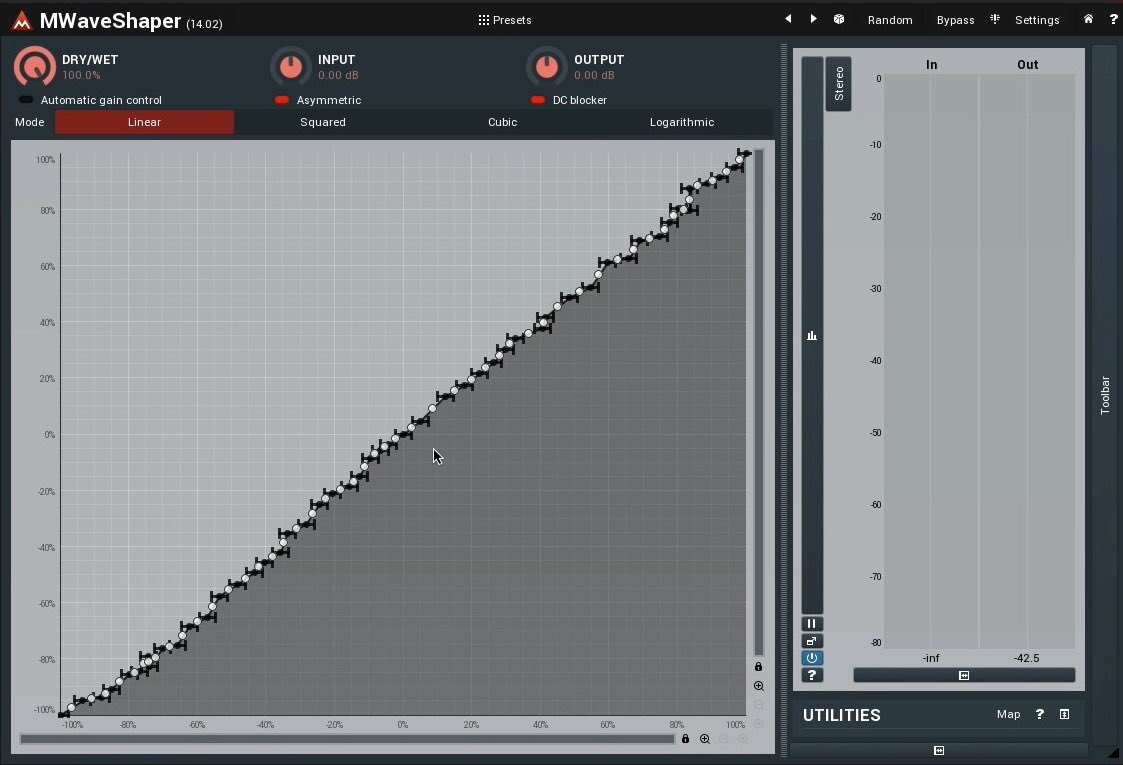
Task: Load the next preset with the right arrow
Action: click(x=813, y=19)
